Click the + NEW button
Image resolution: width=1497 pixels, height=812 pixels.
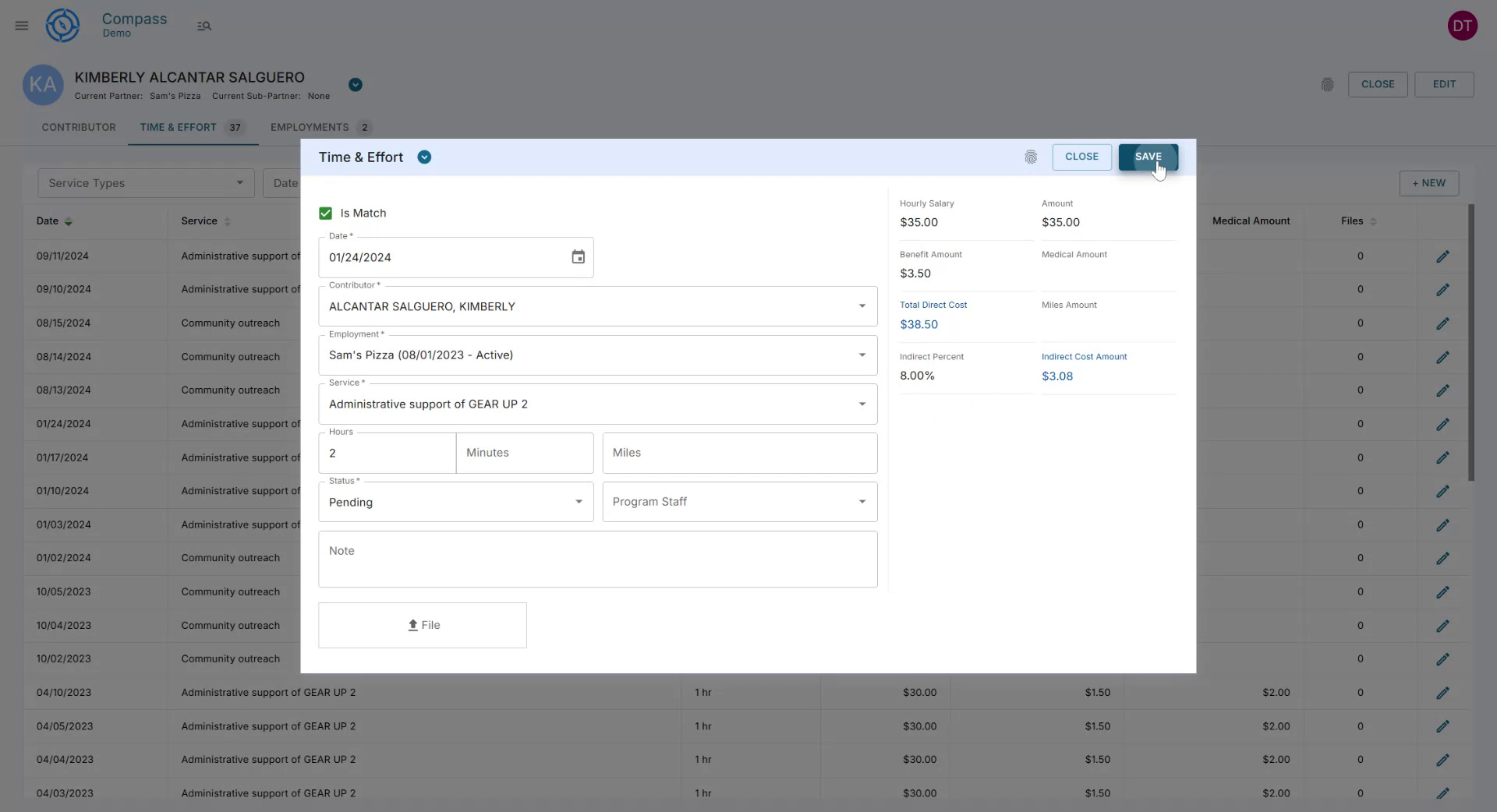1428,183
